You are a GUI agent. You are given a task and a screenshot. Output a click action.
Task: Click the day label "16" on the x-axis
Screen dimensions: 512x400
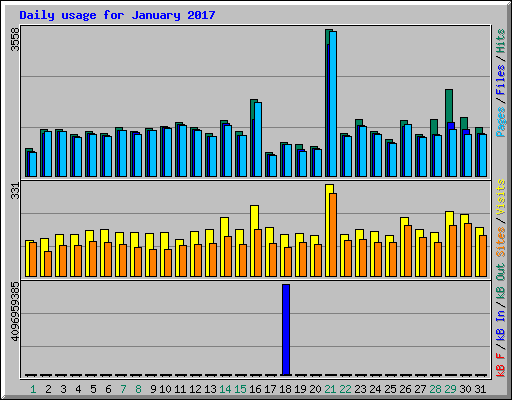[x=255, y=389]
